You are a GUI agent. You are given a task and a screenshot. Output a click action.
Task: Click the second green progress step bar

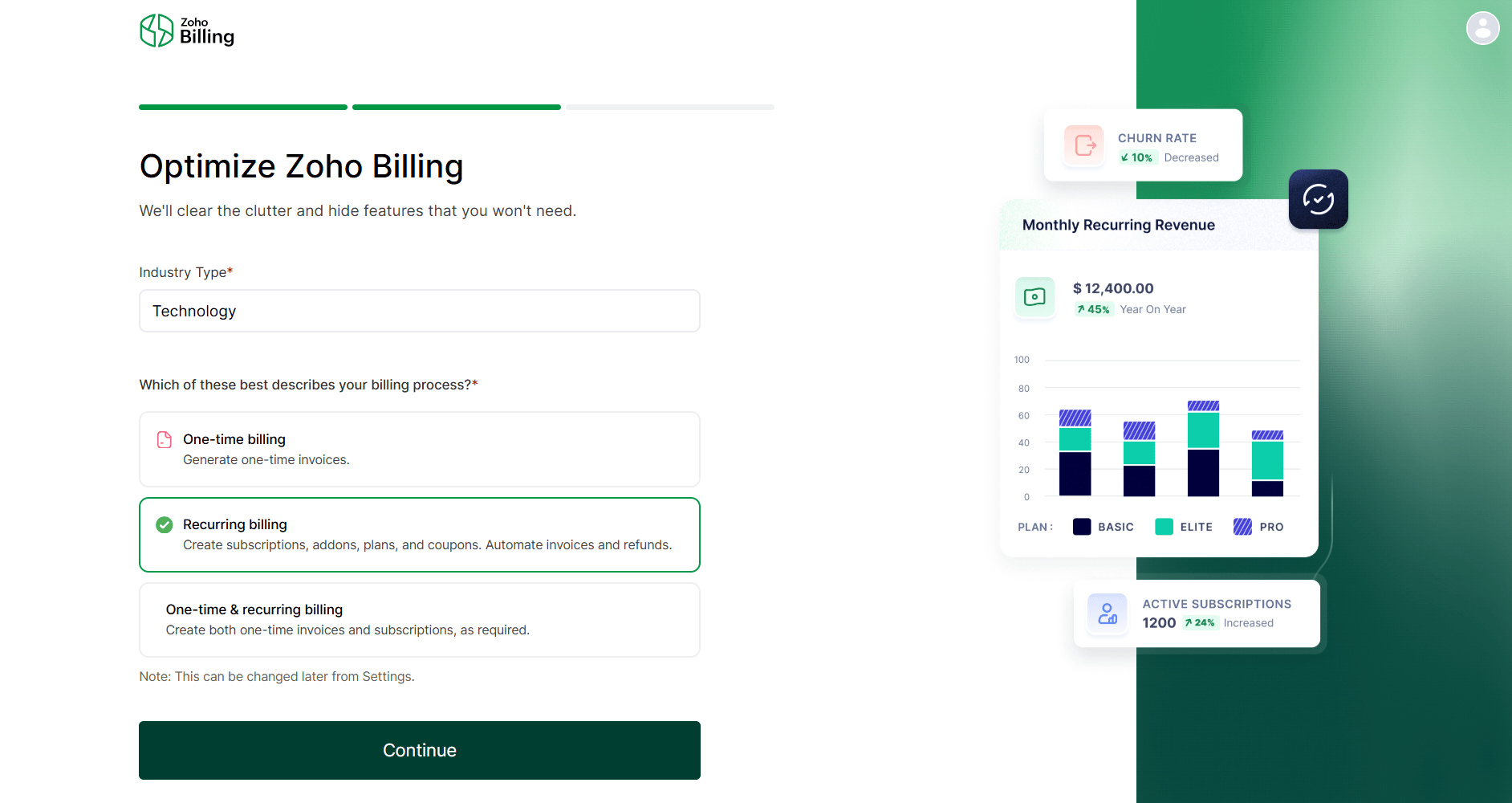tap(457, 107)
